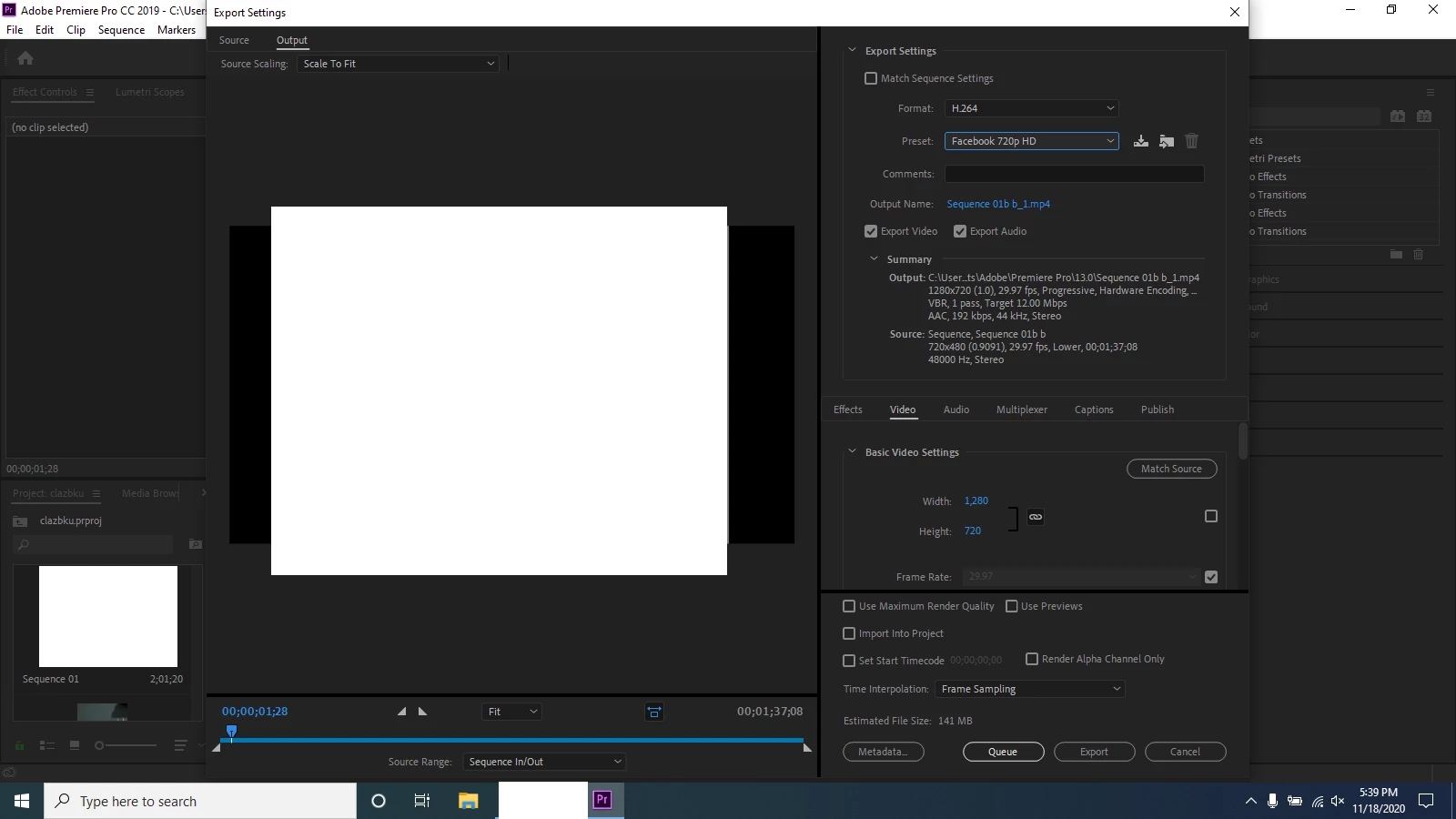The width and height of the screenshot is (1456, 819).
Task: Open Task View on the taskbar
Action: pos(421,801)
